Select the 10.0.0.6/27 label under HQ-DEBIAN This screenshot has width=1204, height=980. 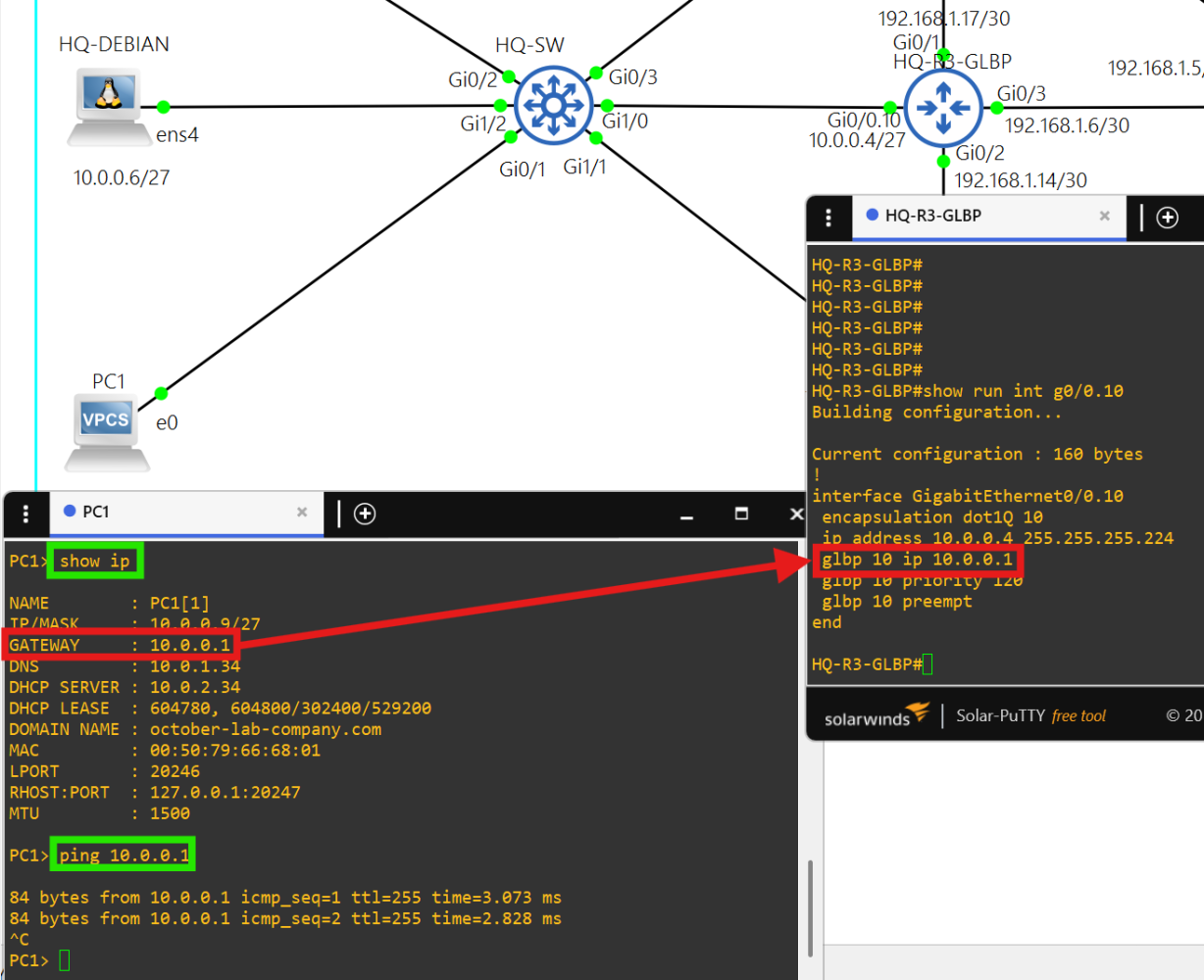pos(122,178)
